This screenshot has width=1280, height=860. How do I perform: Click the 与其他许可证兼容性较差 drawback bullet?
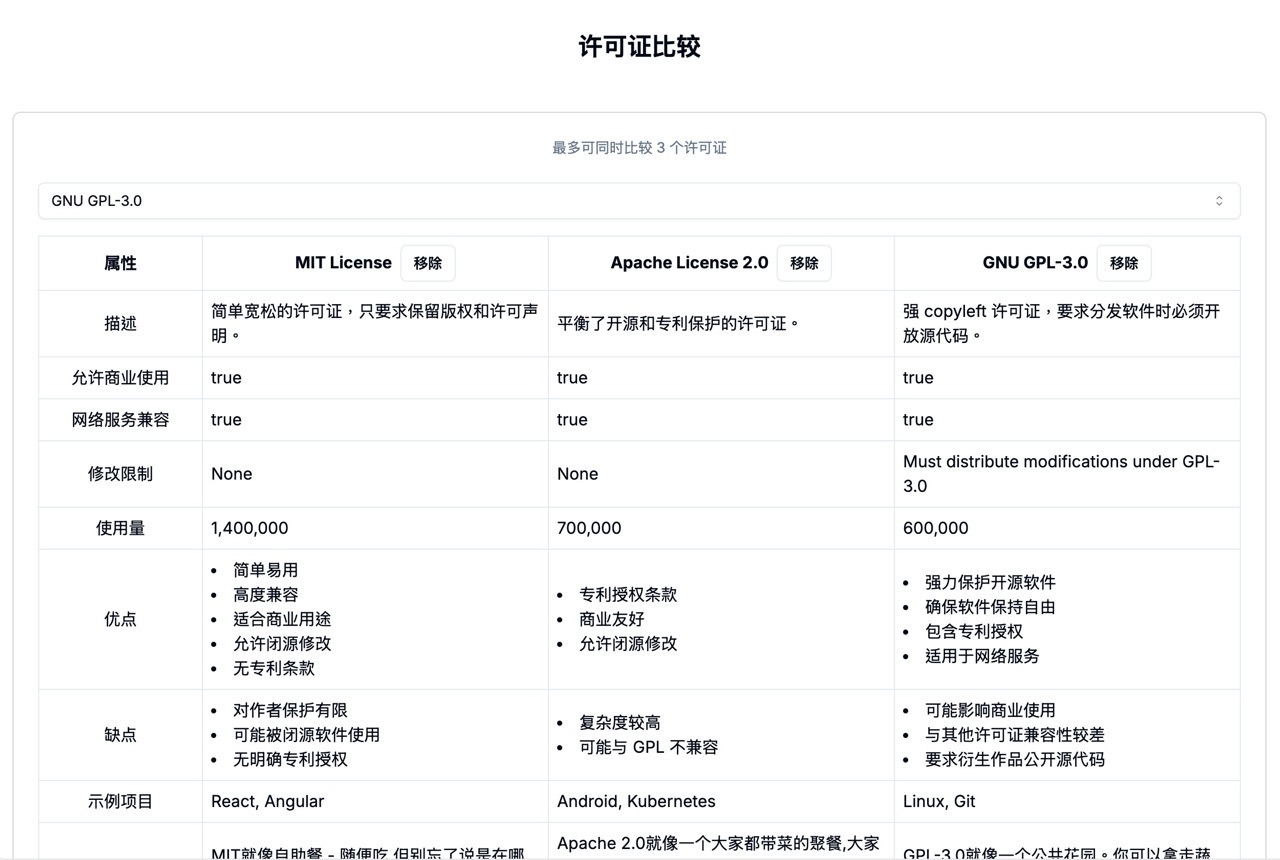click(1015, 735)
